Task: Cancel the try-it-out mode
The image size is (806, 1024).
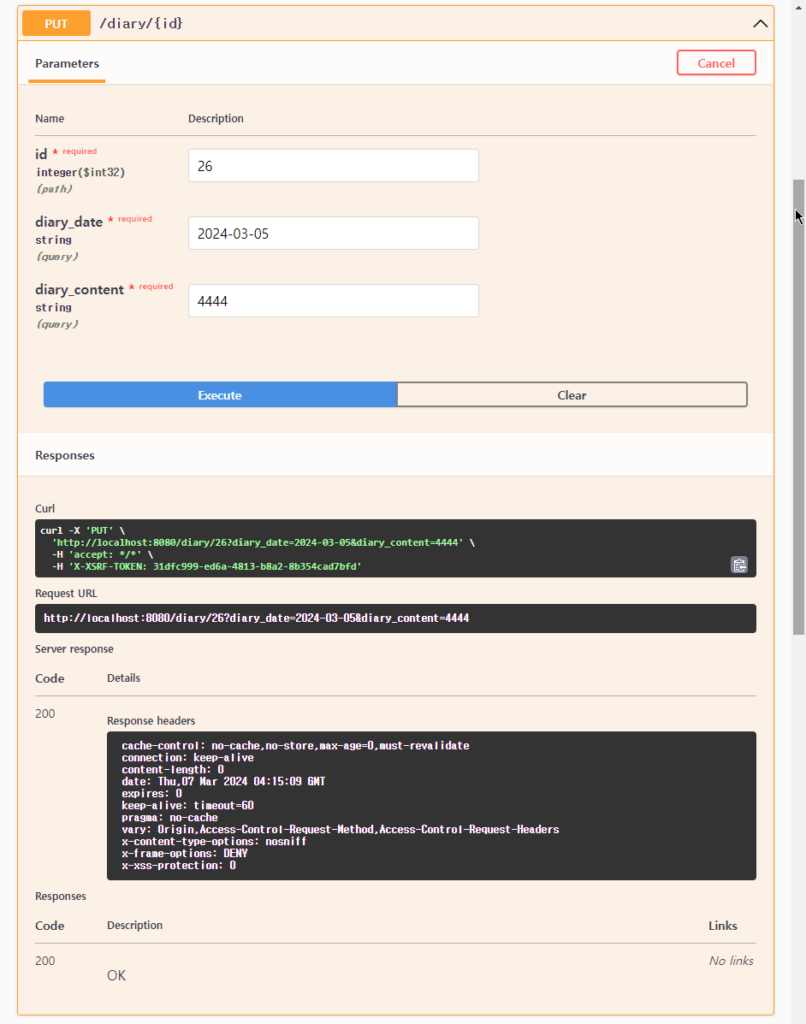Action: 716,63
